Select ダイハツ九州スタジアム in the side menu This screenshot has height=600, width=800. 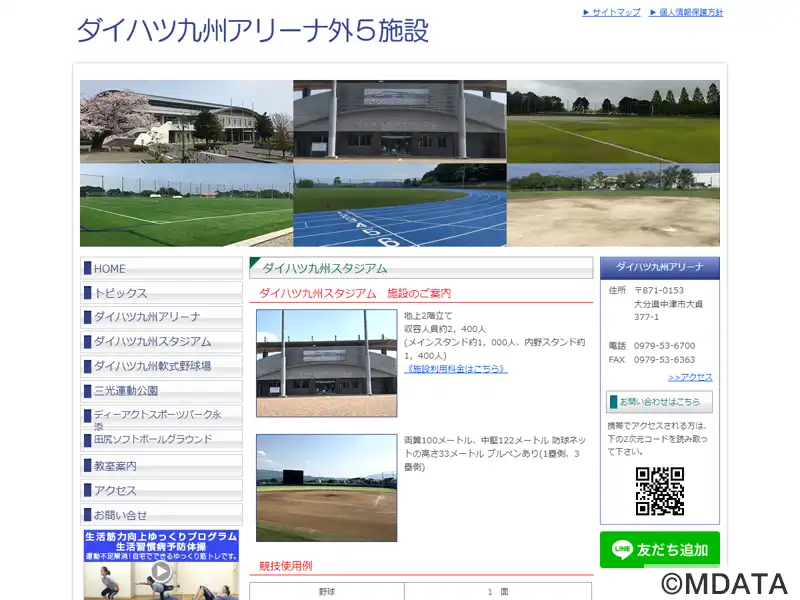pos(161,342)
